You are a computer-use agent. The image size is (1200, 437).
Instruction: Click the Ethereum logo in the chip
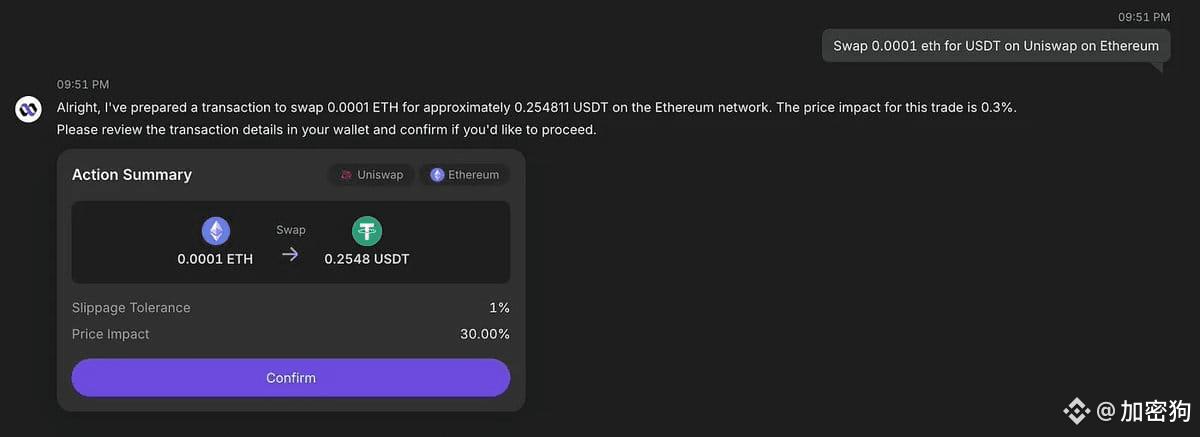pos(437,175)
